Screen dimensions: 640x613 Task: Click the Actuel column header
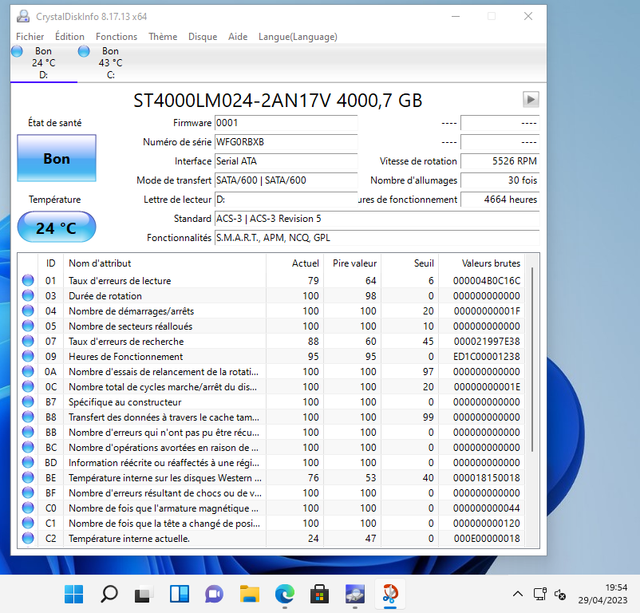[295, 263]
